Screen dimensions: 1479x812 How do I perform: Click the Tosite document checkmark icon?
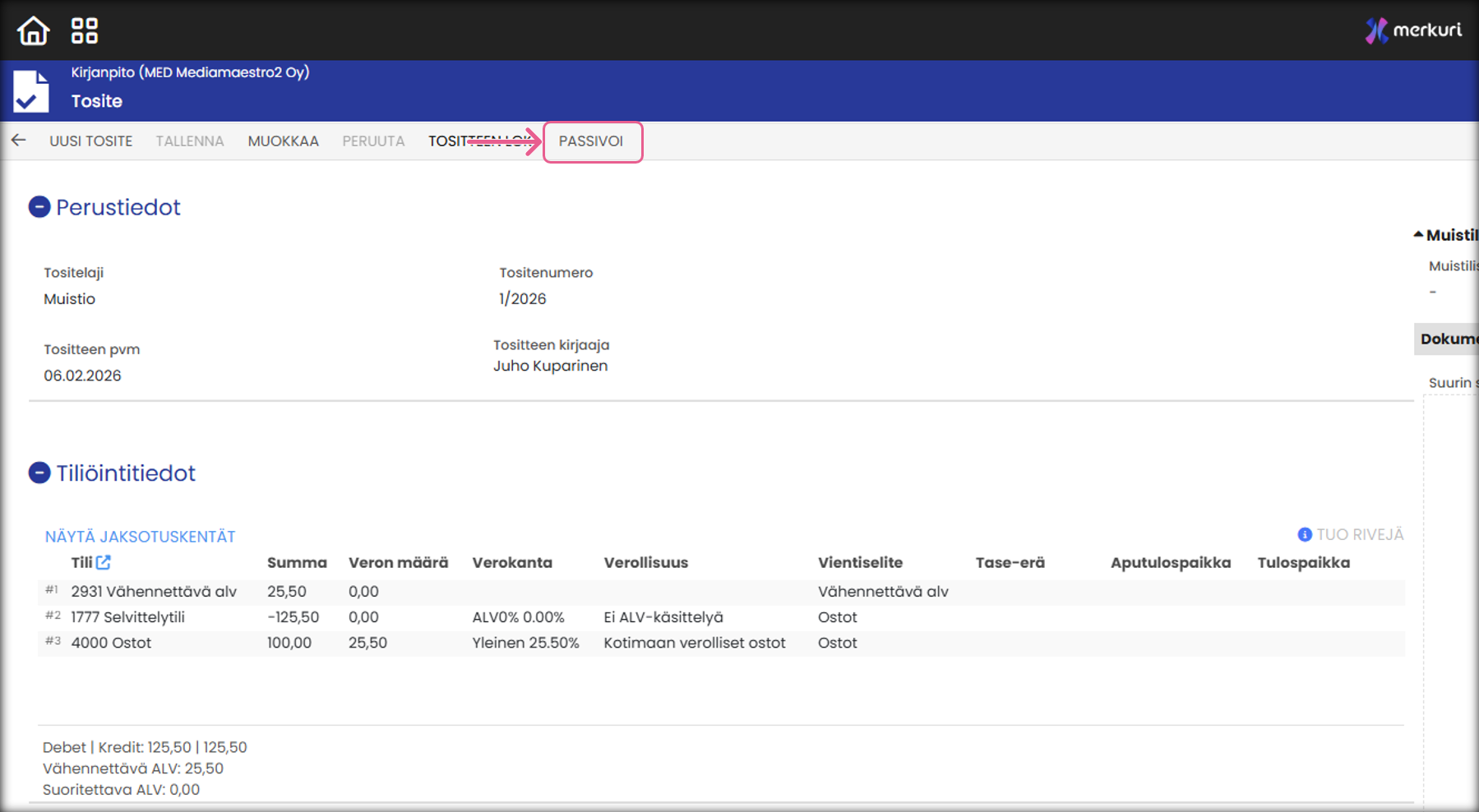(x=31, y=91)
